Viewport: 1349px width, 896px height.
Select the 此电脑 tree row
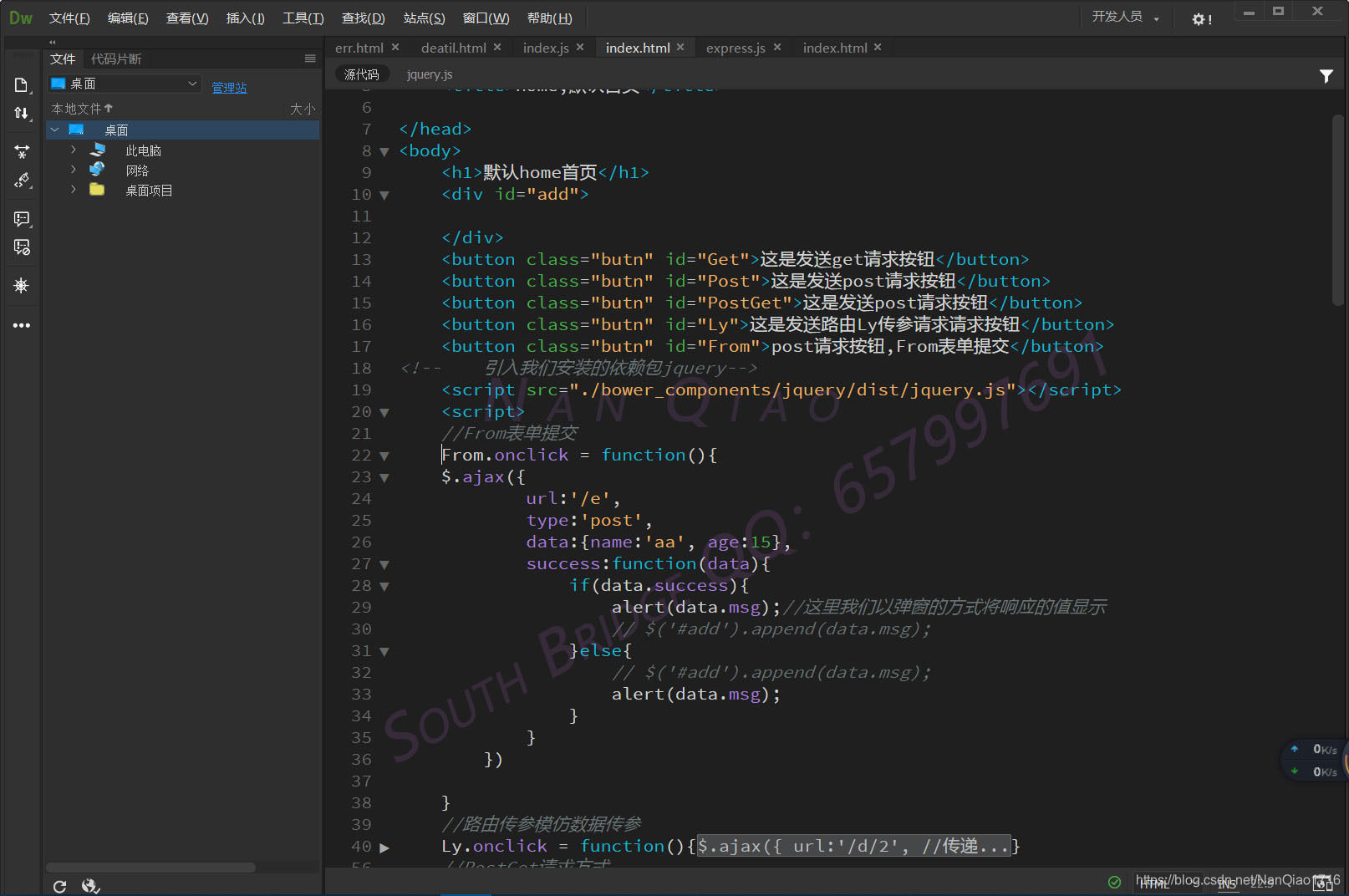[x=183, y=150]
